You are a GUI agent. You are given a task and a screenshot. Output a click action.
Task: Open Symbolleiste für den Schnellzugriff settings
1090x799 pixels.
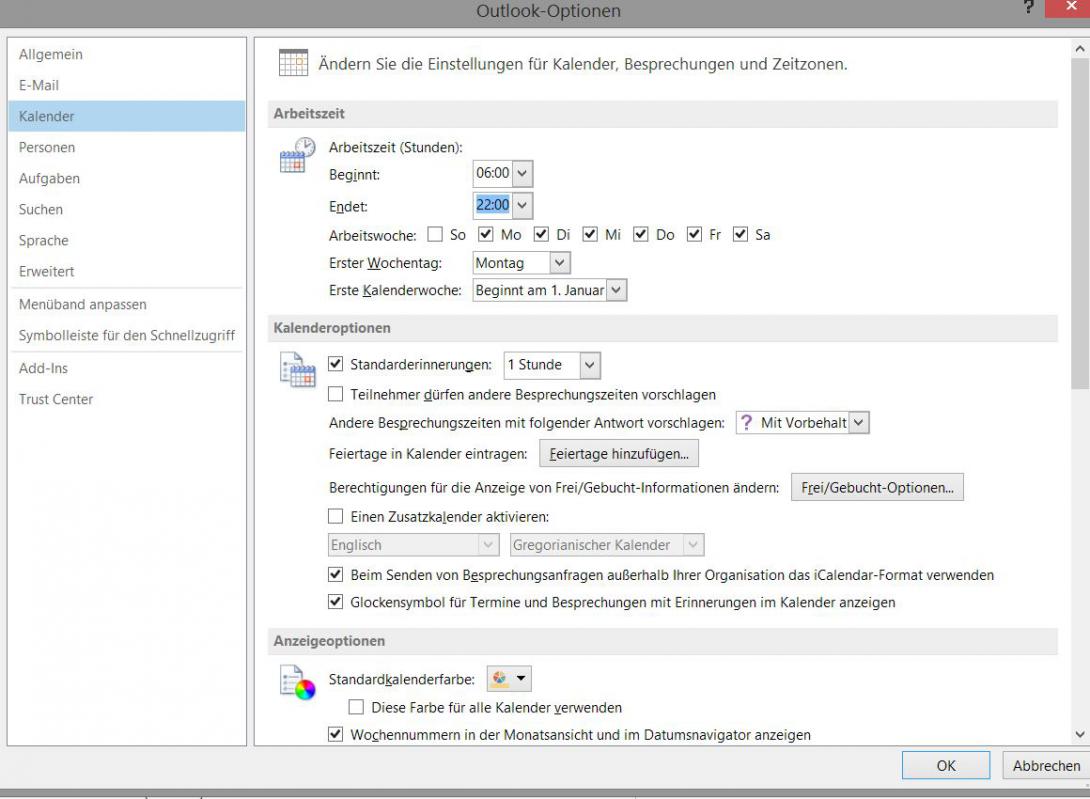[127, 335]
